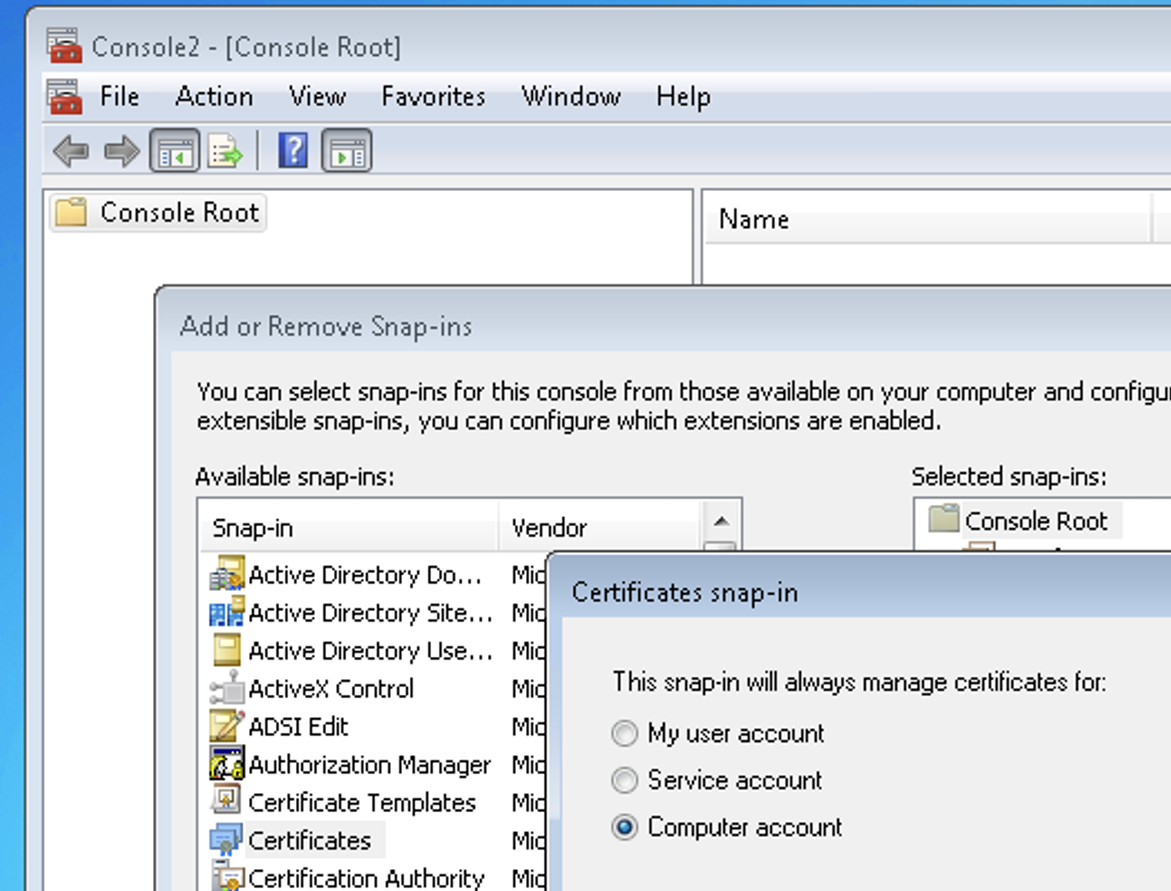Select the ADSI Edit snap-in icon
The height and width of the screenshot is (891, 1171).
(x=227, y=727)
